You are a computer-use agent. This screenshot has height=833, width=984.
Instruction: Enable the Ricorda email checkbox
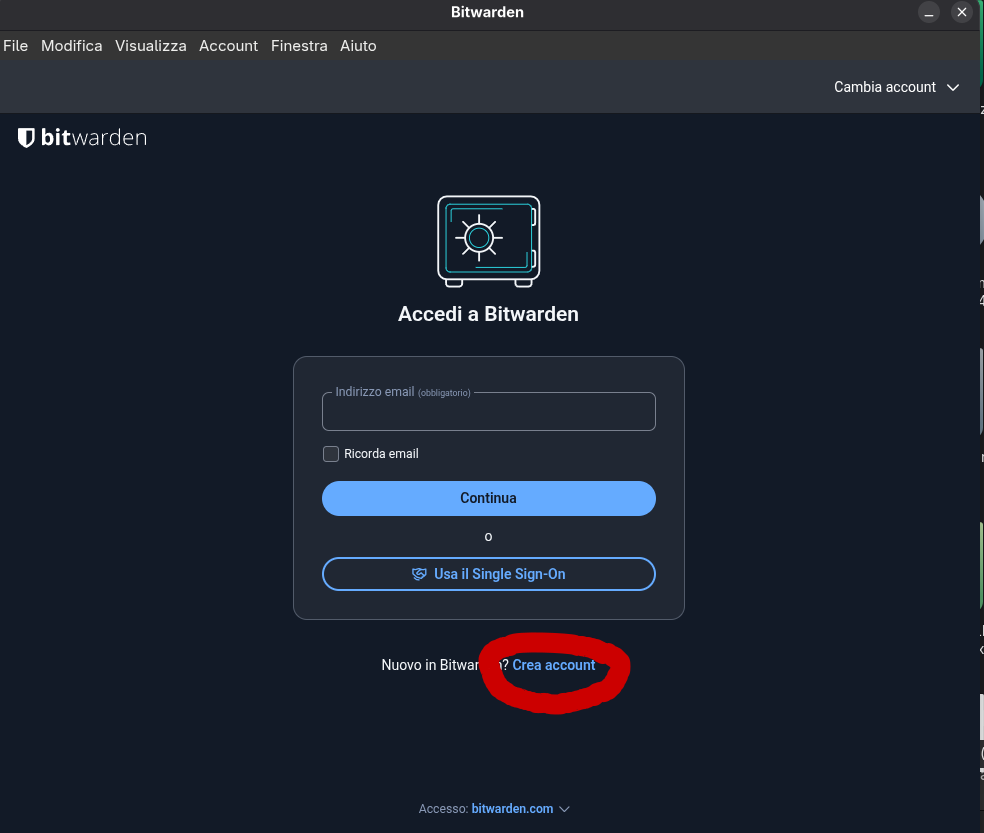click(331, 454)
